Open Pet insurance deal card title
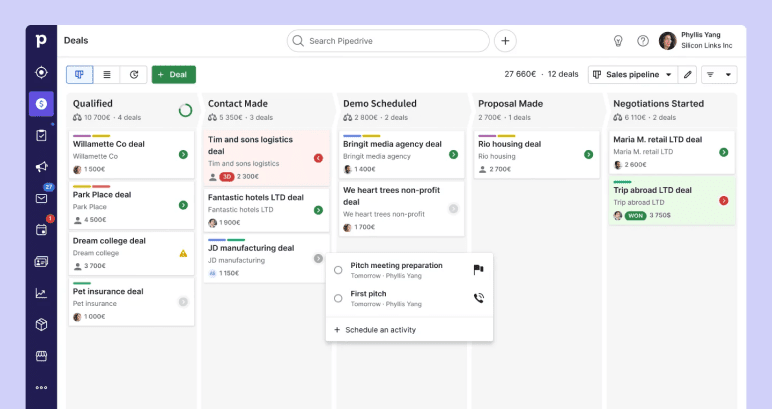Screen dimensions: 772x409 pyautogui.click(x=108, y=291)
